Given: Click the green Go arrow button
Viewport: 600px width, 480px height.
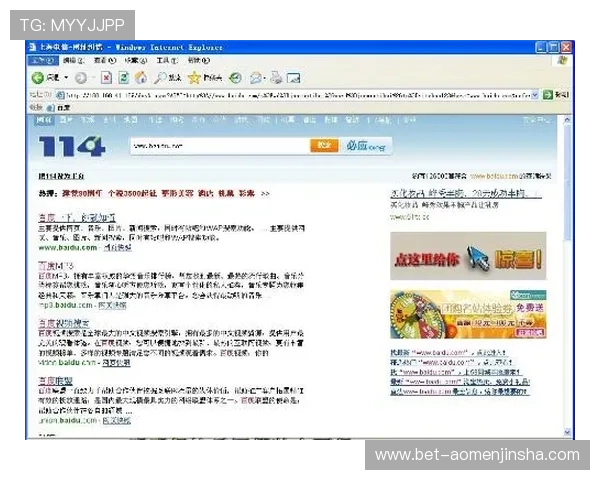Looking at the screenshot, I should [x=548, y=94].
